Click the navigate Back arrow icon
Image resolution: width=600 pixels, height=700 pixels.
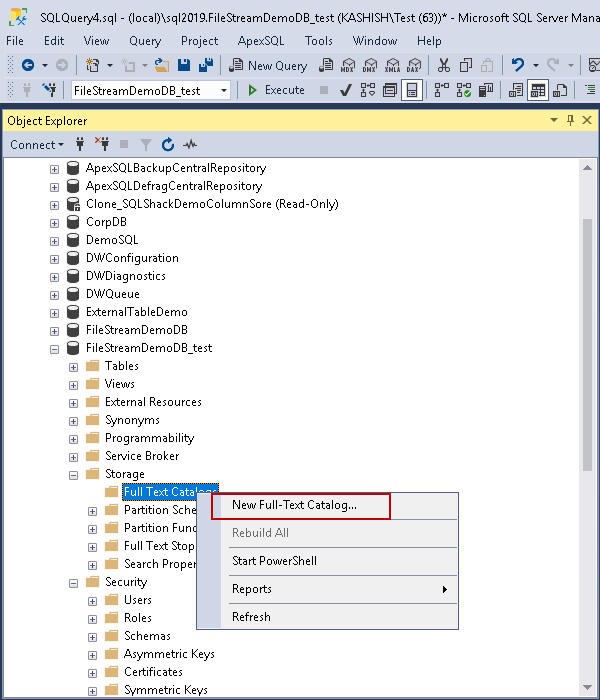pos(28,65)
